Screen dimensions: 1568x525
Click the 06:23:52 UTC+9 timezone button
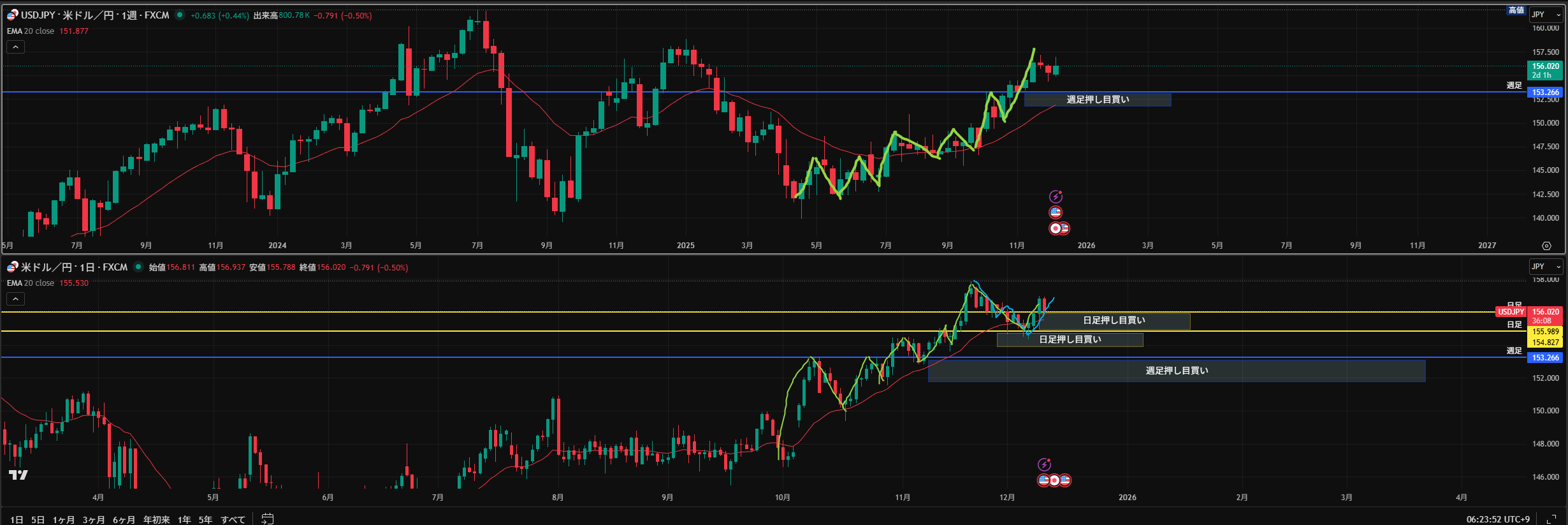pyautogui.click(x=1498, y=519)
